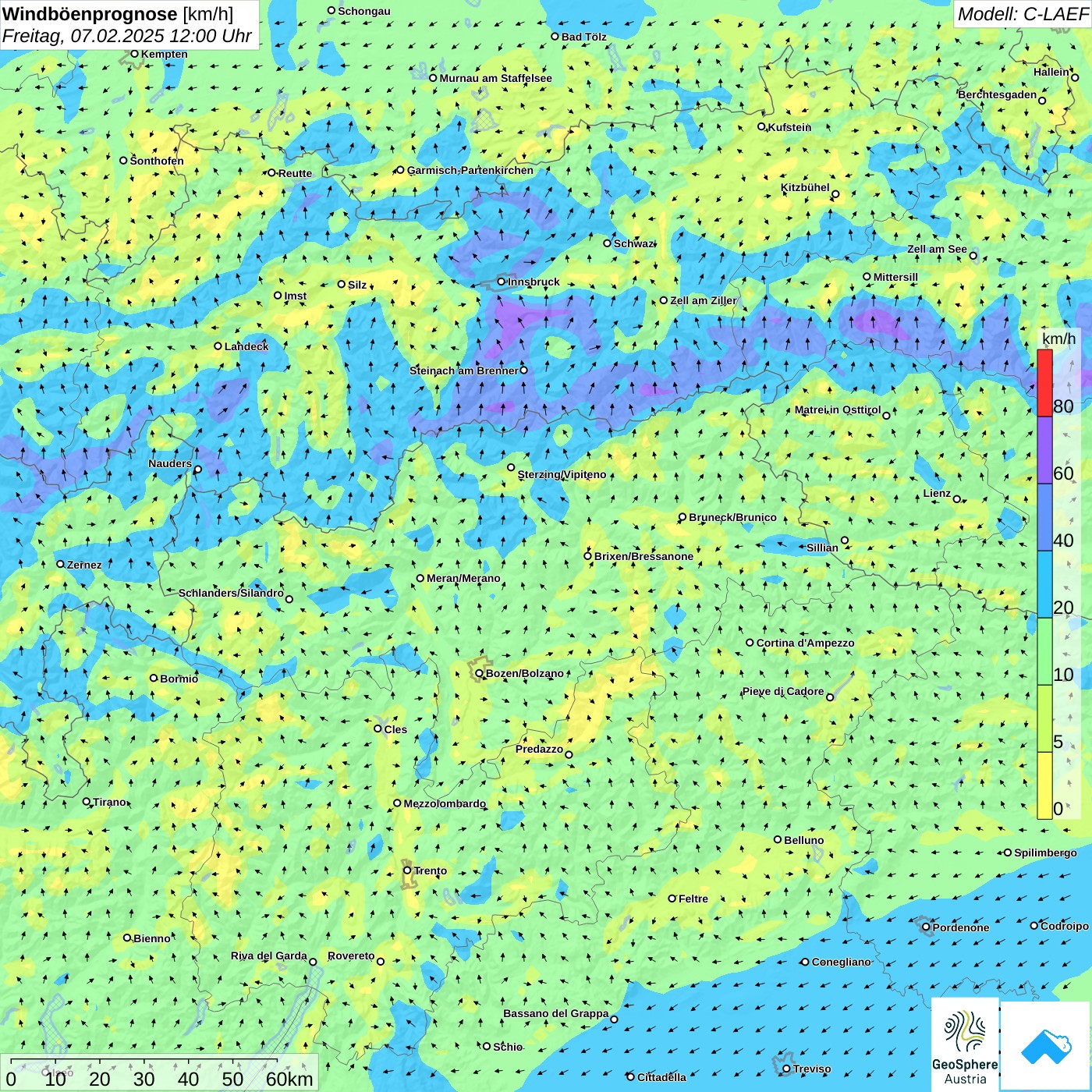Select the Schlanders/Silandro label
Screen dimensions: 1092x1092
231,593
